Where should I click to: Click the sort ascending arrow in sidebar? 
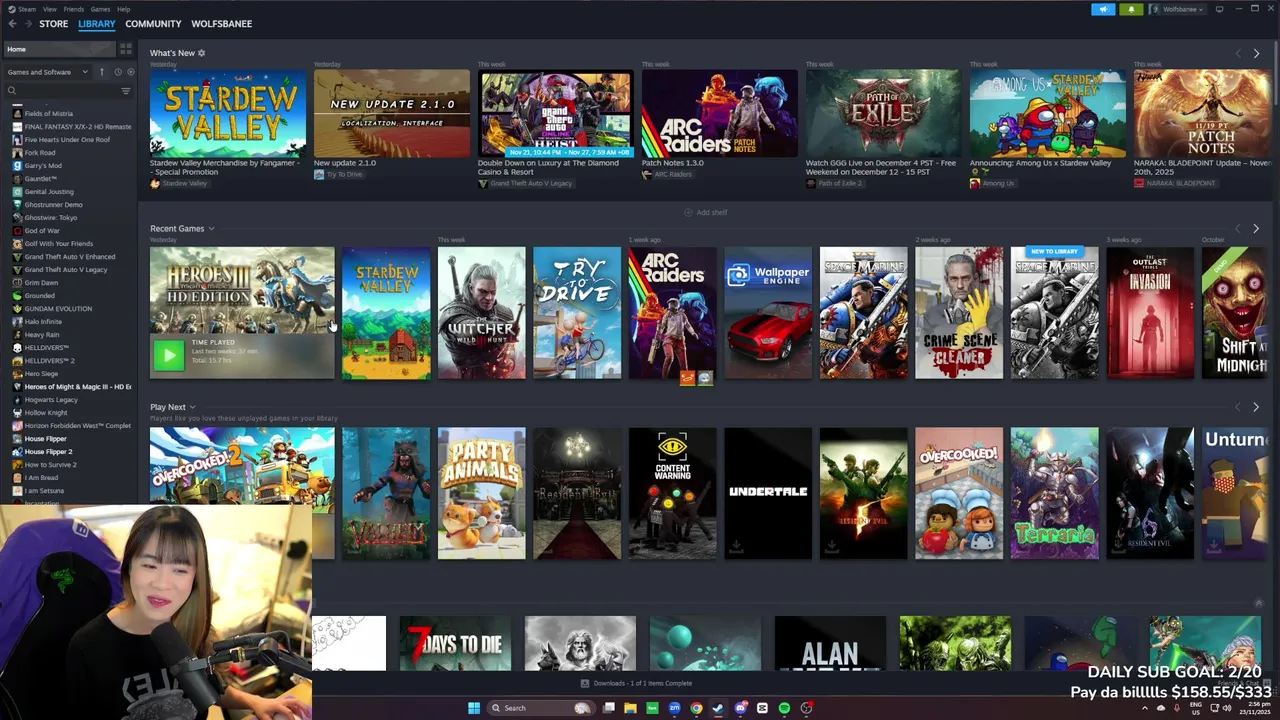coord(101,72)
